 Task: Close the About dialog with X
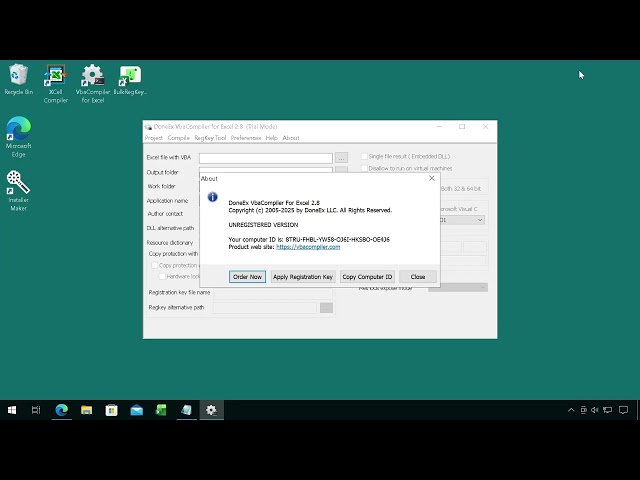(431, 178)
